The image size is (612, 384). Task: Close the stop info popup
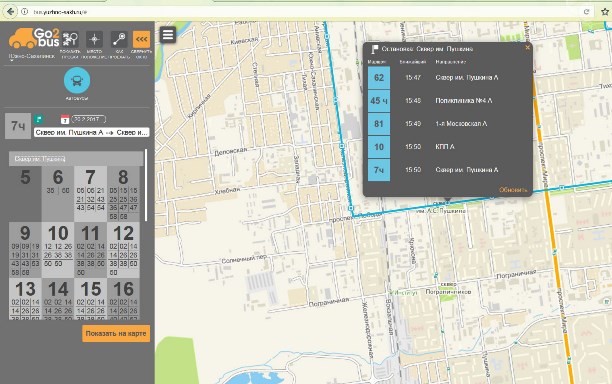point(527,48)
